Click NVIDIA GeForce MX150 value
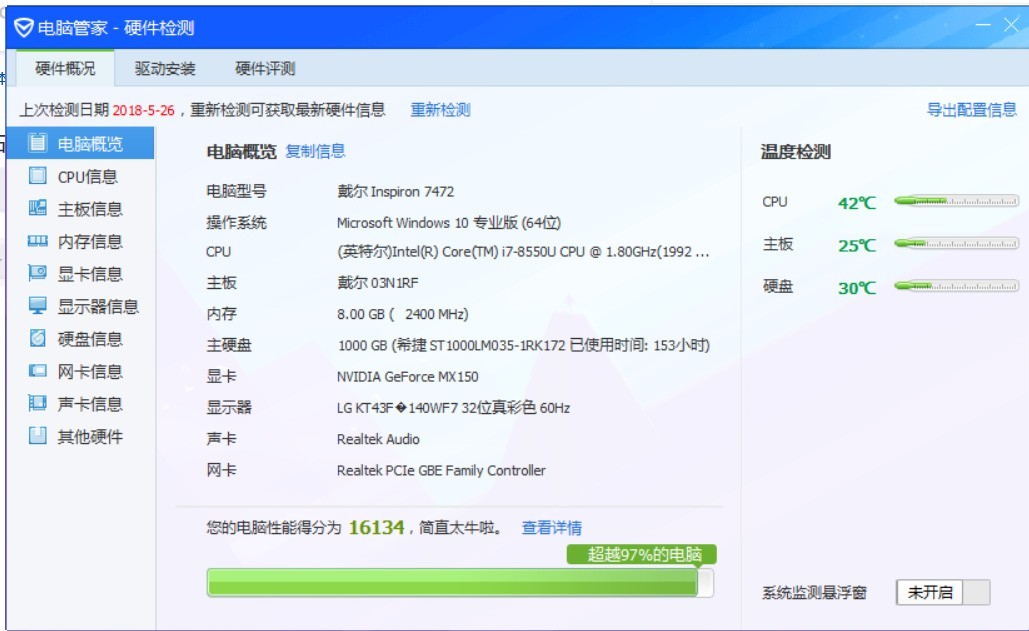1029x631 pixels. pos(408,377)
